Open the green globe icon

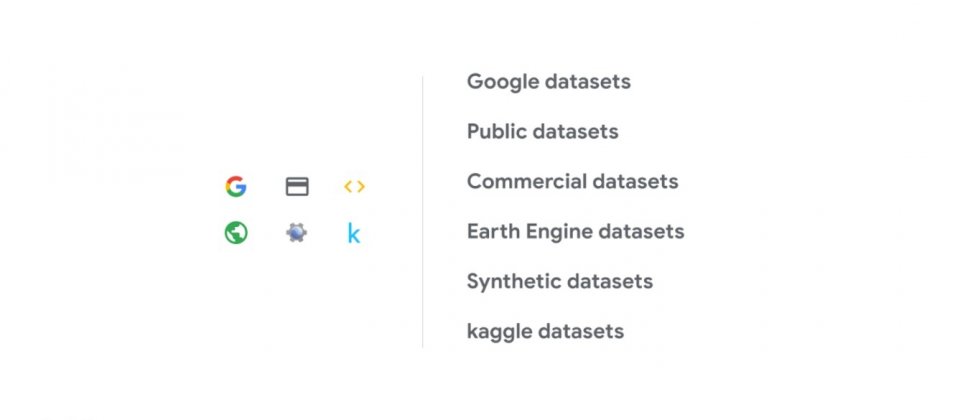236,233
